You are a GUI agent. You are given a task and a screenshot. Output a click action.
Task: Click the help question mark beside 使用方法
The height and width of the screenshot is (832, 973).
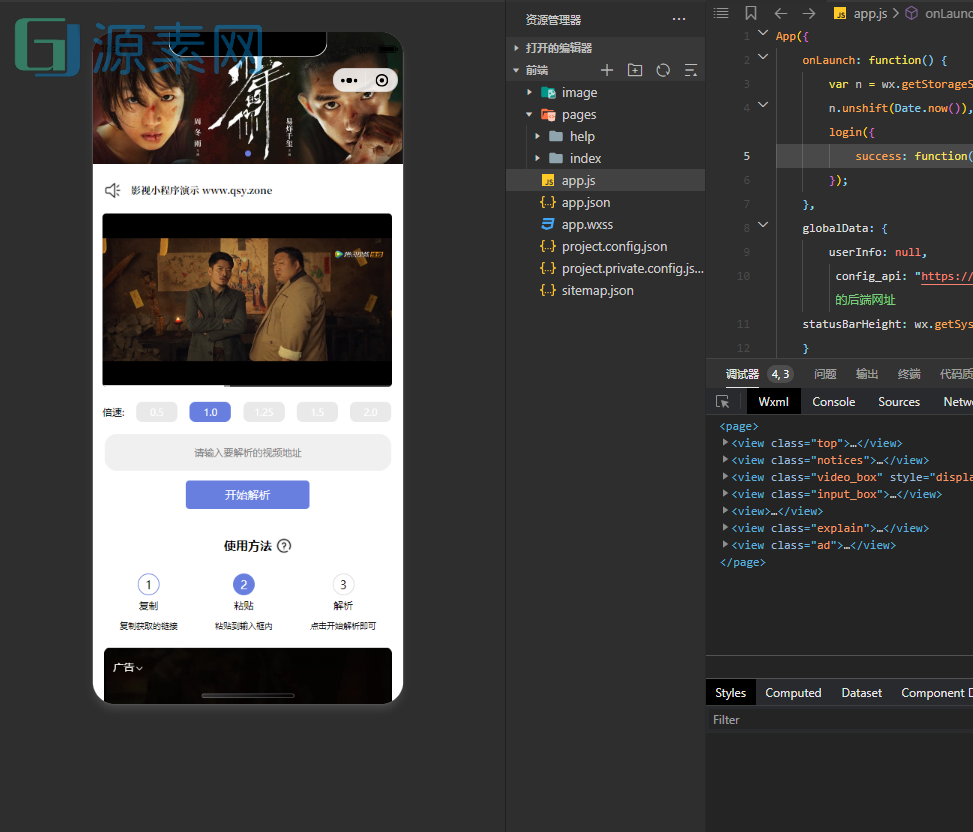[284, 546]
